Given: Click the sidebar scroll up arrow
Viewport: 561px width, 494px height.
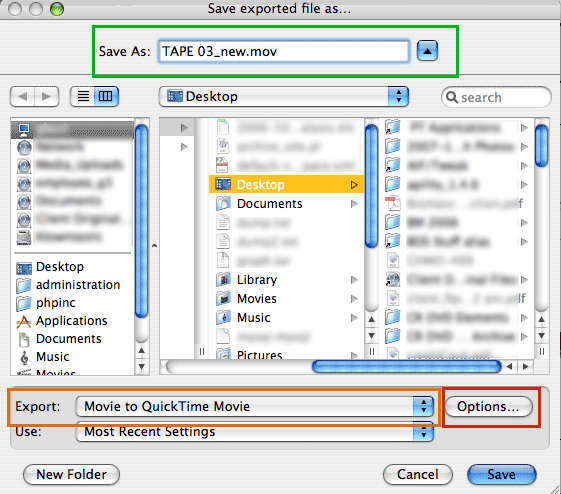Looking at the screenshot, I should coord(142,351).
